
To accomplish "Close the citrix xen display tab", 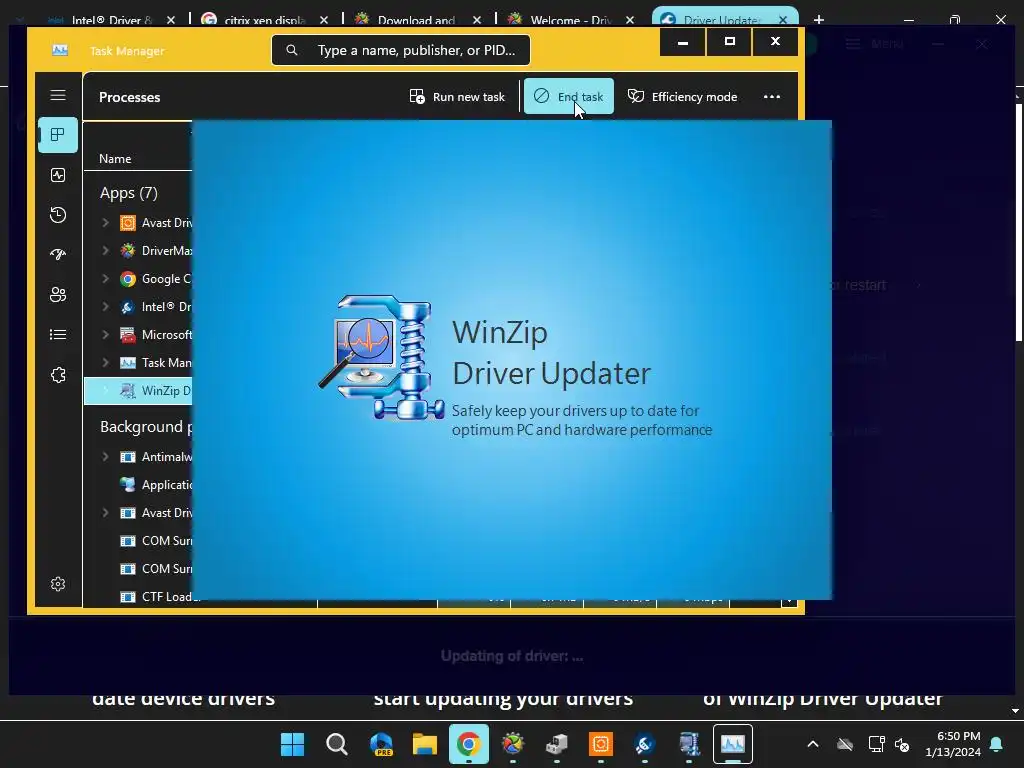I will [x=324, y=20].
